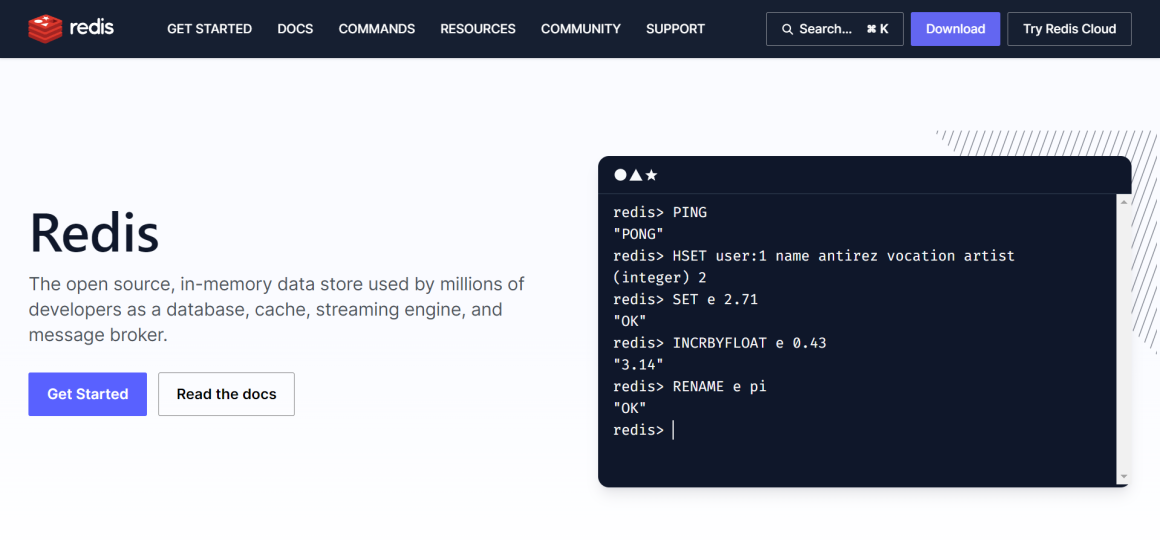Click the circle icon in the terminal header
The image size is (1160, 540).
(620, 175)
